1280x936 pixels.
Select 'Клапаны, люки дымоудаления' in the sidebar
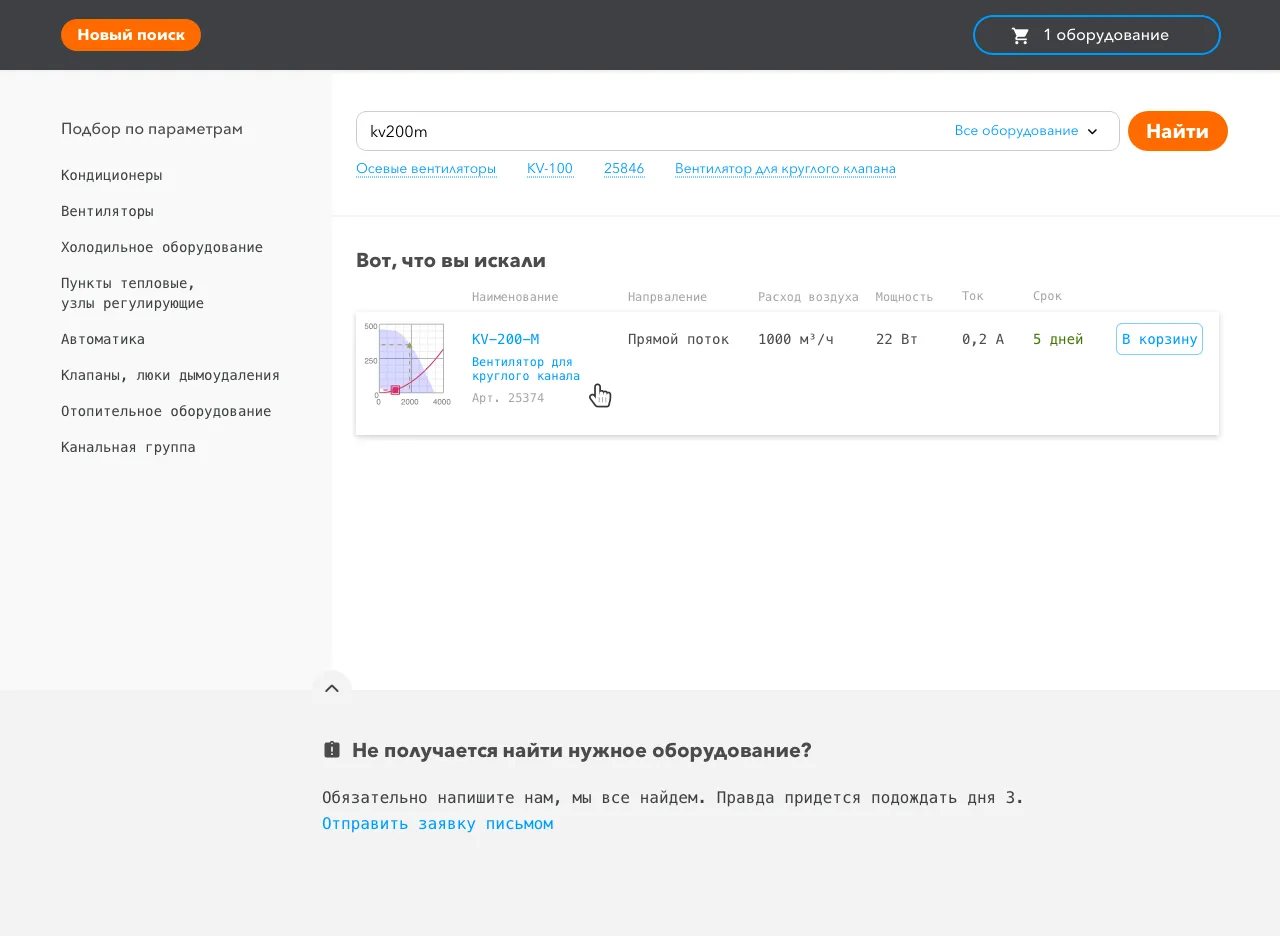170,375
